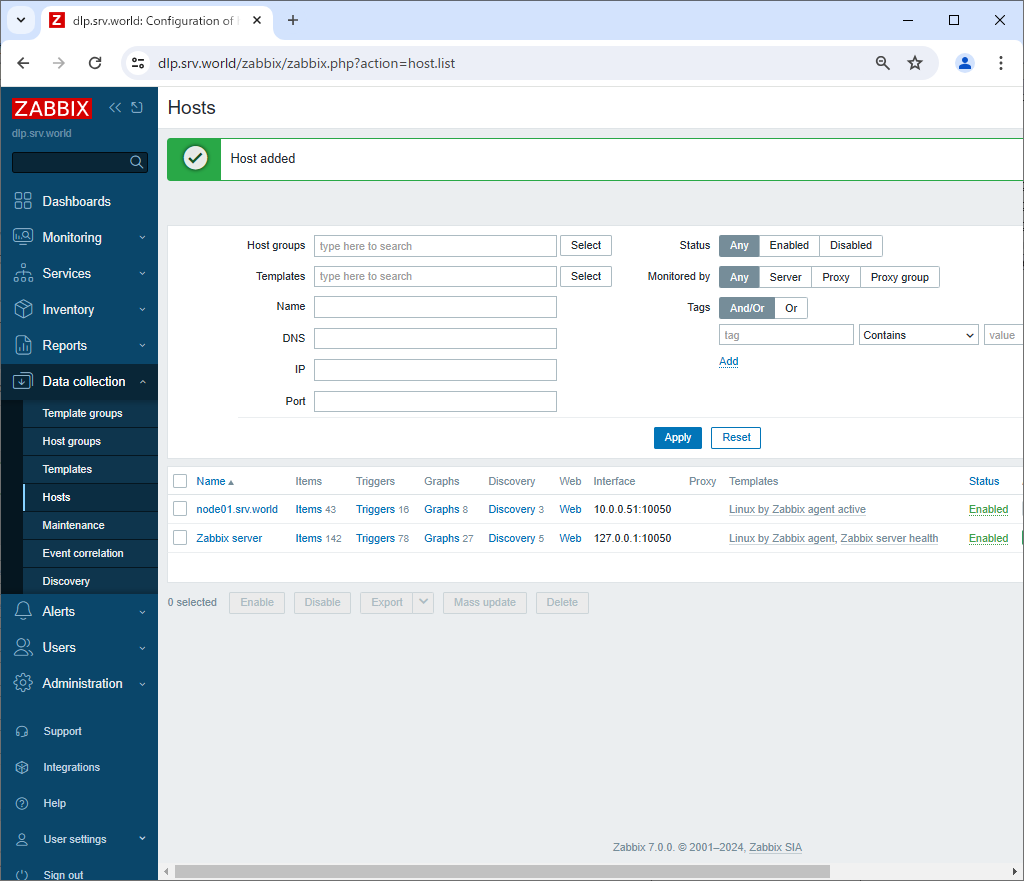Set Monitored by filter to Proxy
This screenshot has height=881, width=1024.
point(836,277)
